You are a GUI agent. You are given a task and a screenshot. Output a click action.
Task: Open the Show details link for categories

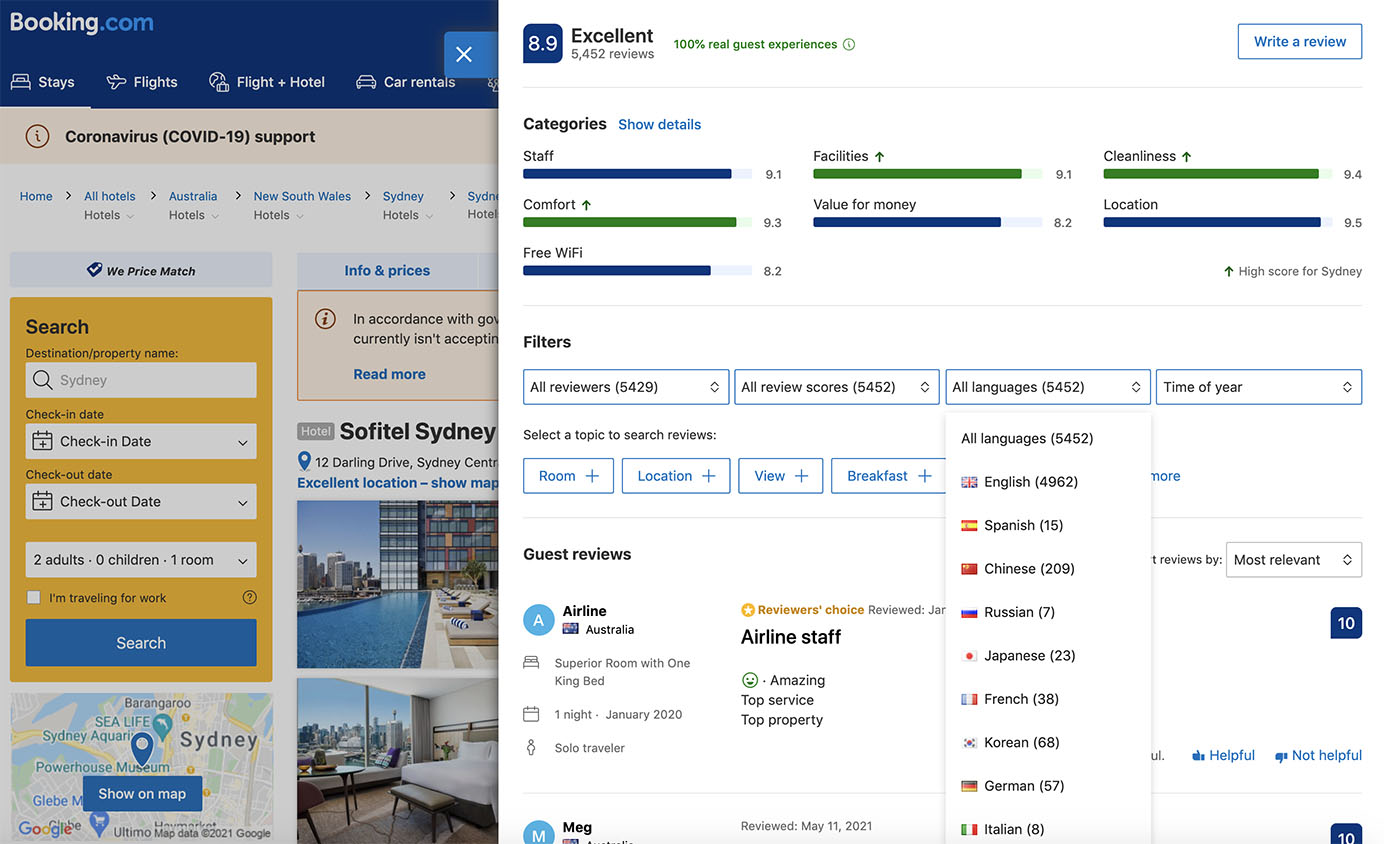(659, 125)
